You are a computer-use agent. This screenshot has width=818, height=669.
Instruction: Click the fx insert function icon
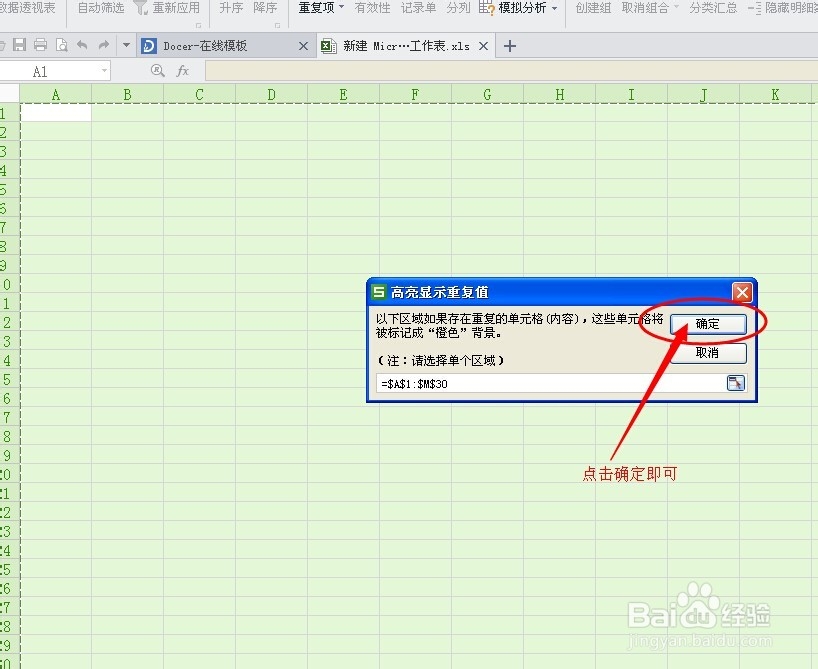pyautogui.click(x=182, y=71)
